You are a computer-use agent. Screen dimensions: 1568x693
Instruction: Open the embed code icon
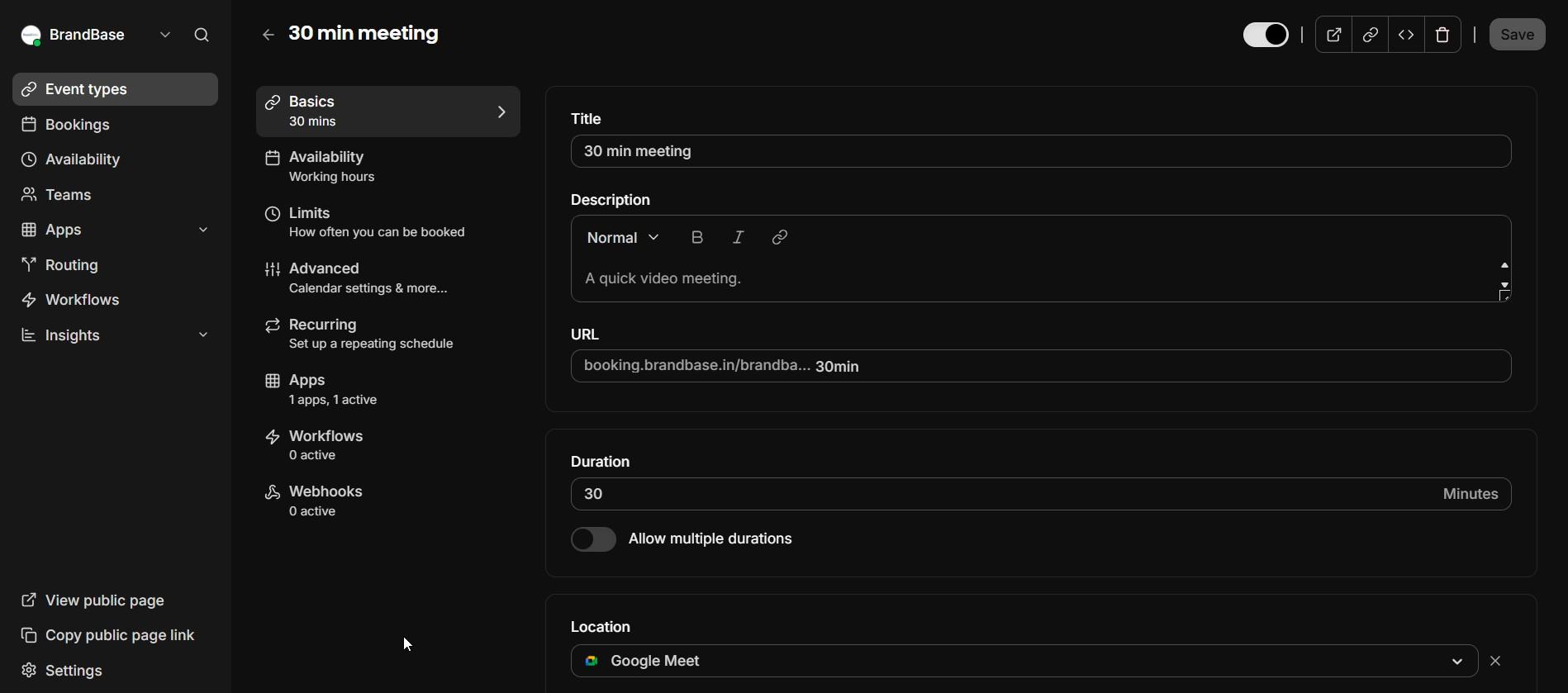tap(1407, 35)
